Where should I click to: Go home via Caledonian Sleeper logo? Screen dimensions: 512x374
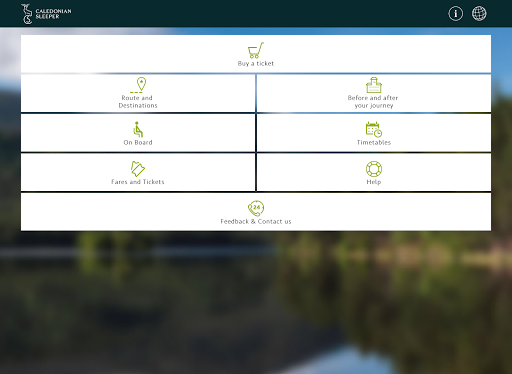coord(46,14)
